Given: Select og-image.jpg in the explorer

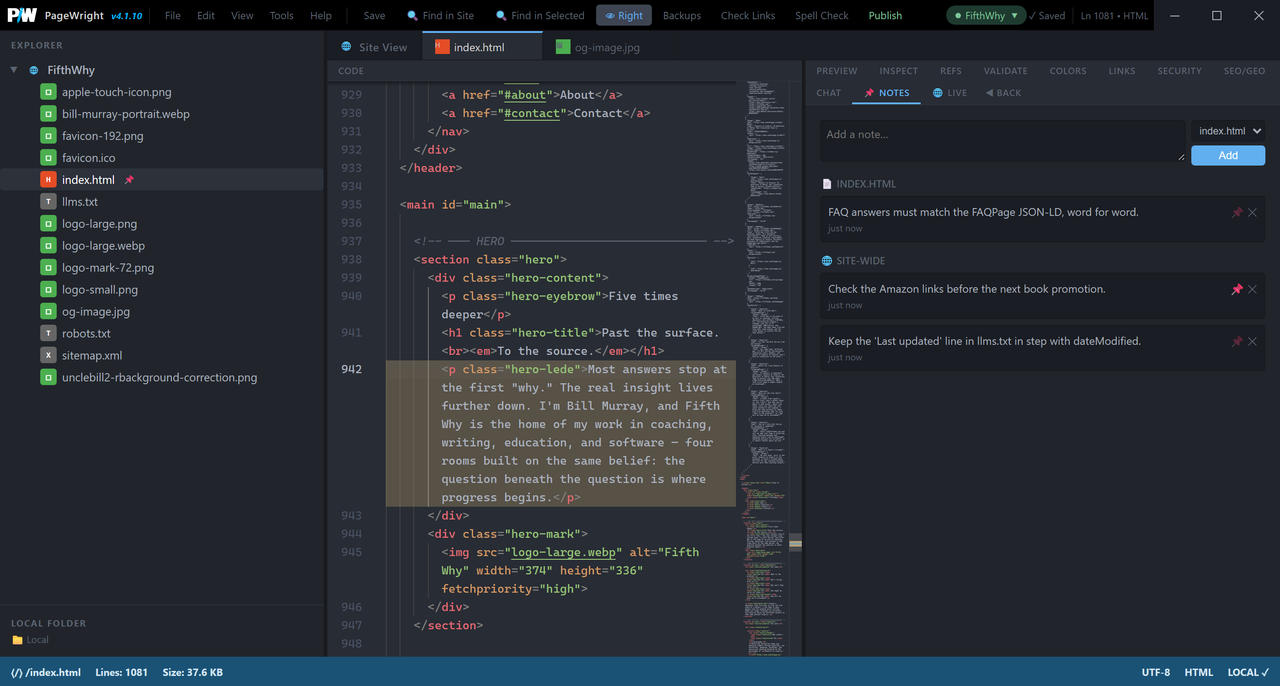Looking at the screenshot, I should 95,312.
